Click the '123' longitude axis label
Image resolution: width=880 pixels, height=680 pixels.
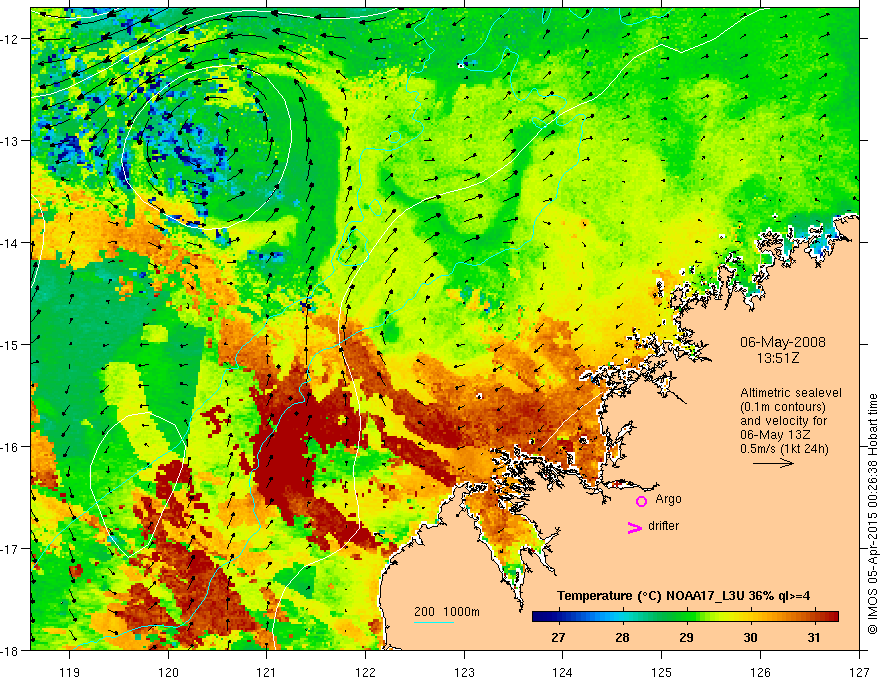pos(464,672)
